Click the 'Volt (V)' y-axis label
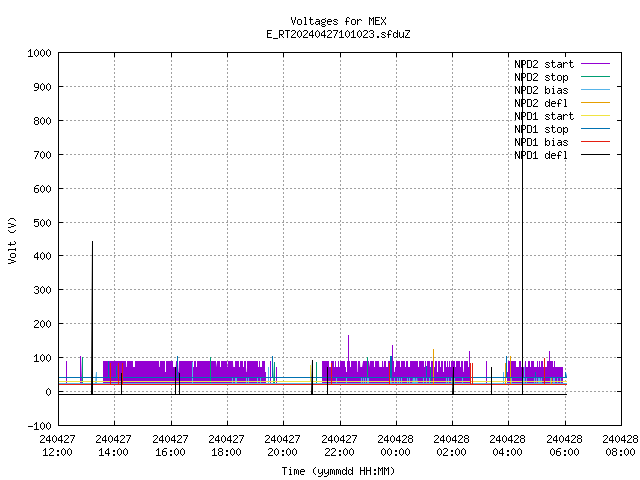The height and width of the screenshot is (480, 640). coord(12,240)
